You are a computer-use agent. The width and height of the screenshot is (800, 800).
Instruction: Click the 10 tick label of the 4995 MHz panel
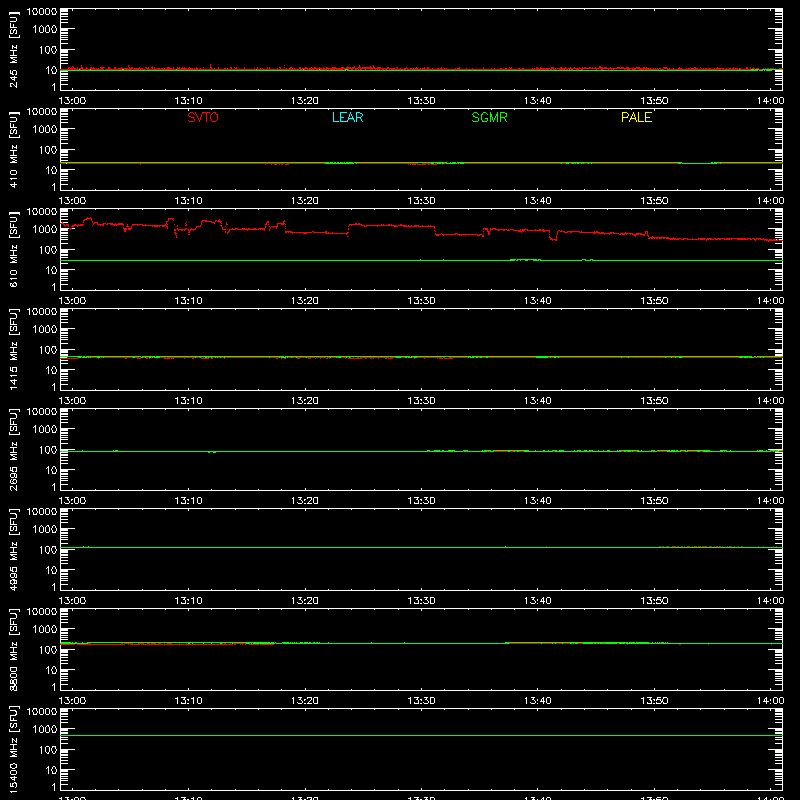[x=51, y=570]
